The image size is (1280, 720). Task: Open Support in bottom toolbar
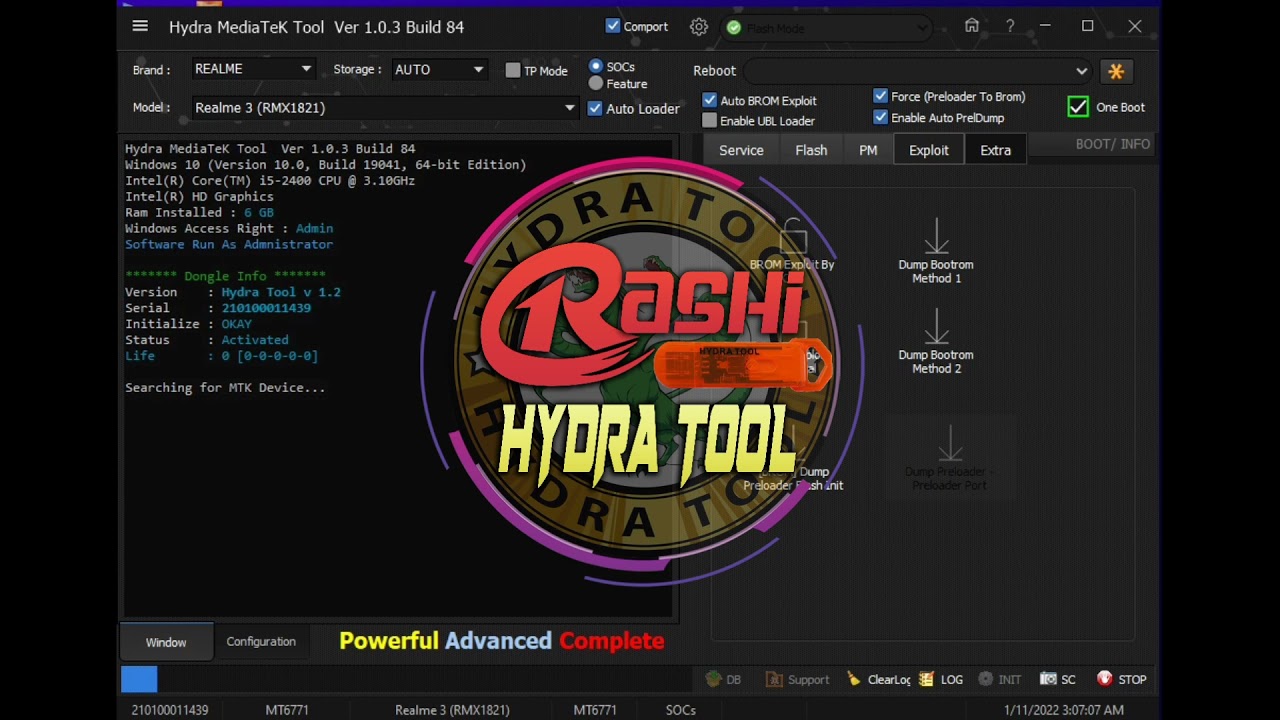[798, 679]
